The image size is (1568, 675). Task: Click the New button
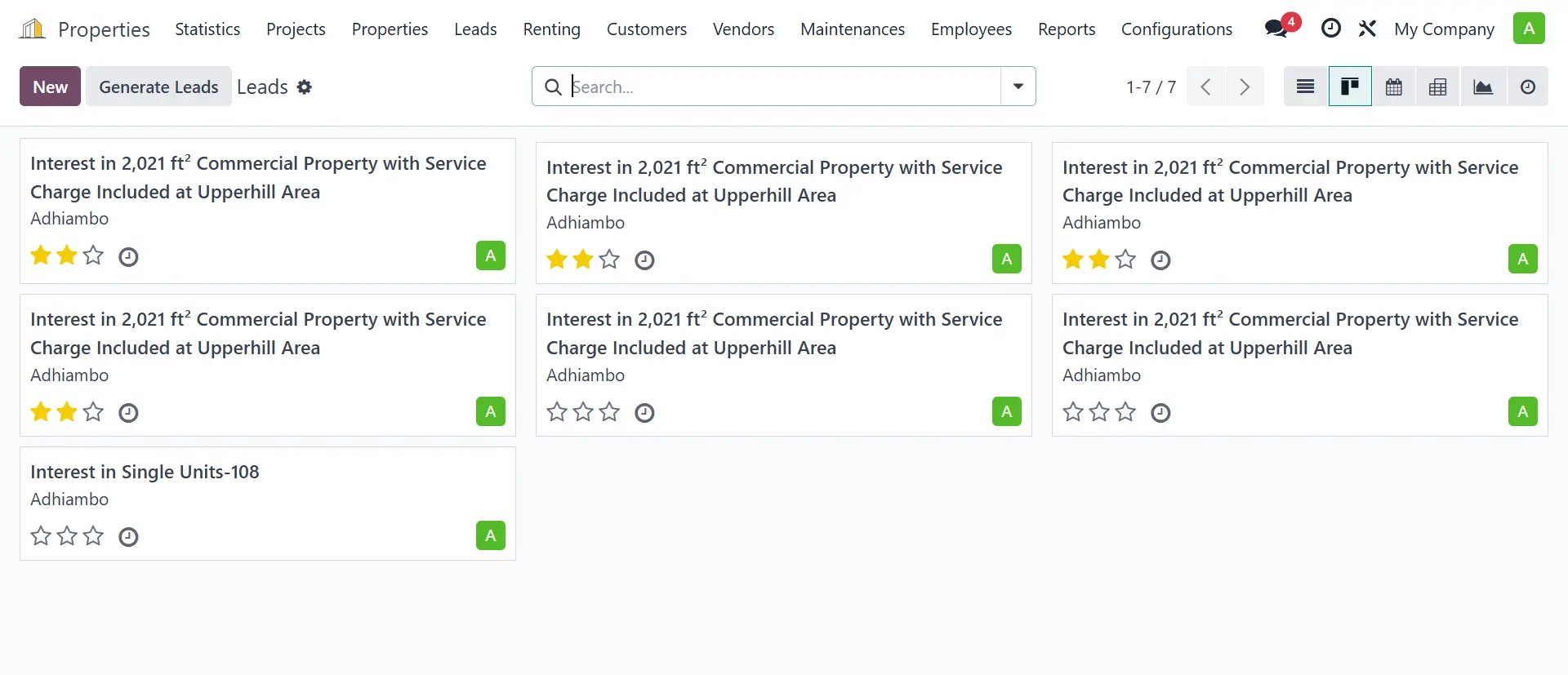(50, 87)
